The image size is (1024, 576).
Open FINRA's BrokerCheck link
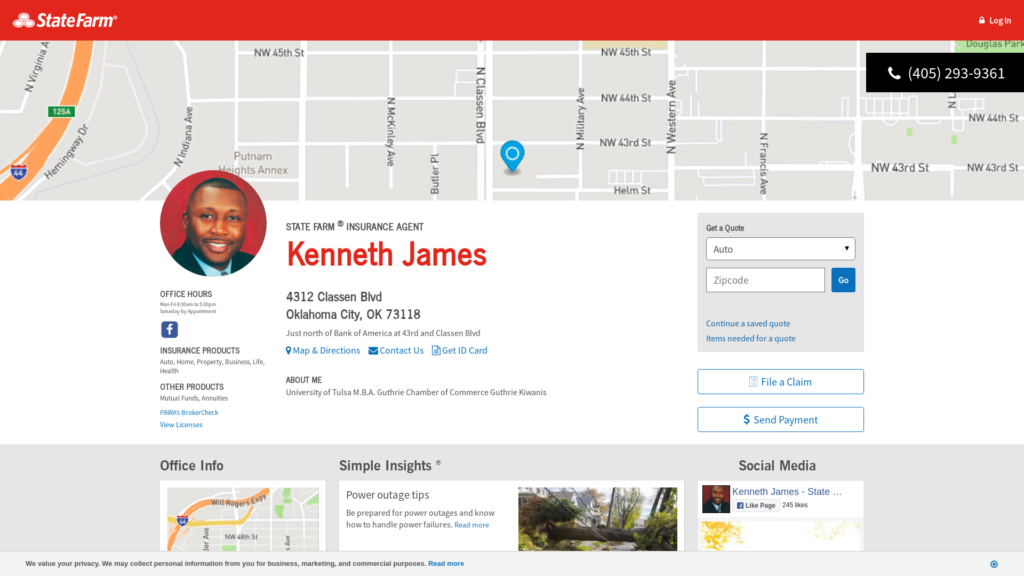click(x=189, y=412)
